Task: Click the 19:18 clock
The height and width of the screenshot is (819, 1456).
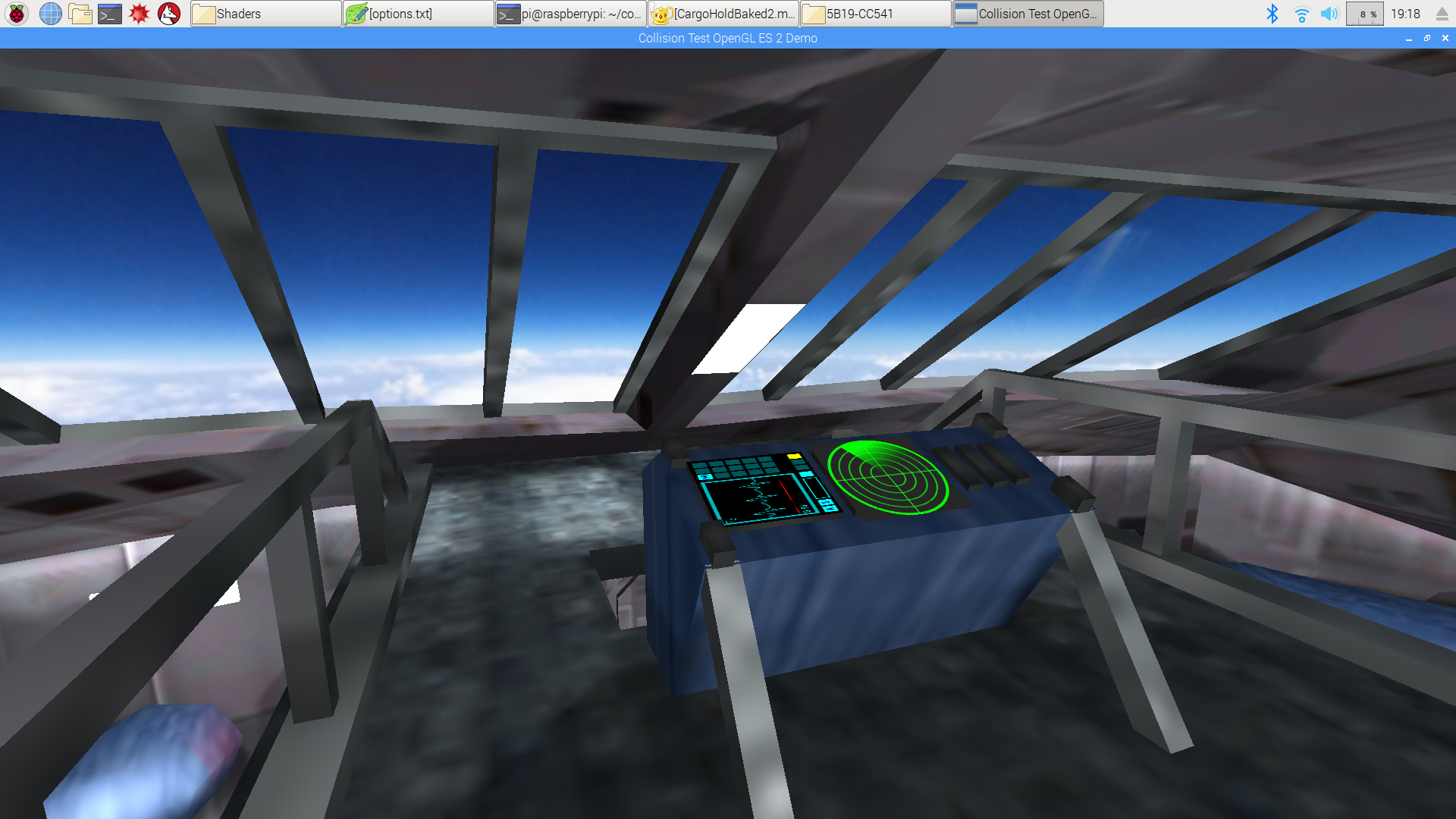Action: coord(1405,14)
